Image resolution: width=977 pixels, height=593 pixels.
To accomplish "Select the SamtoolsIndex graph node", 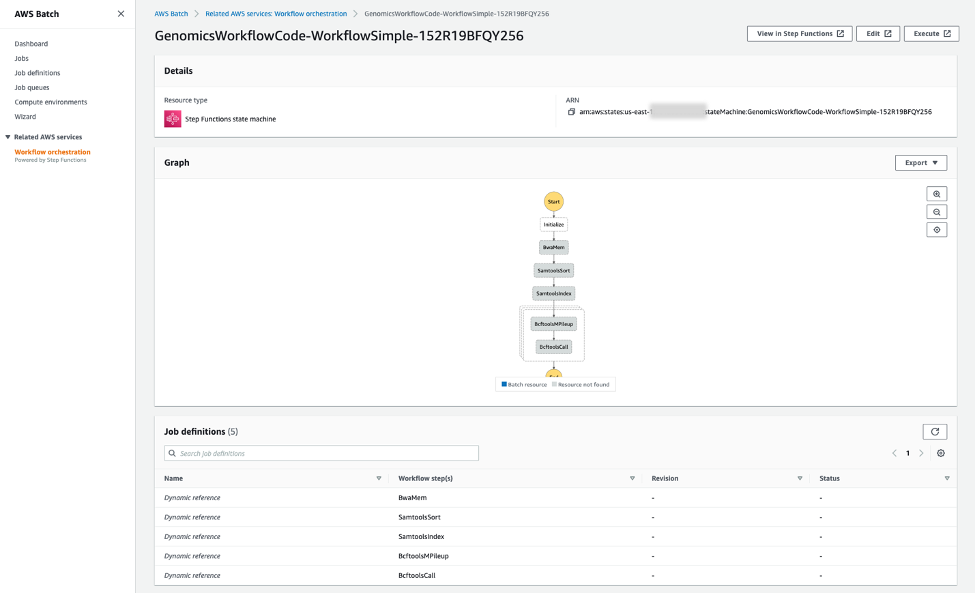I will point(553,293).
